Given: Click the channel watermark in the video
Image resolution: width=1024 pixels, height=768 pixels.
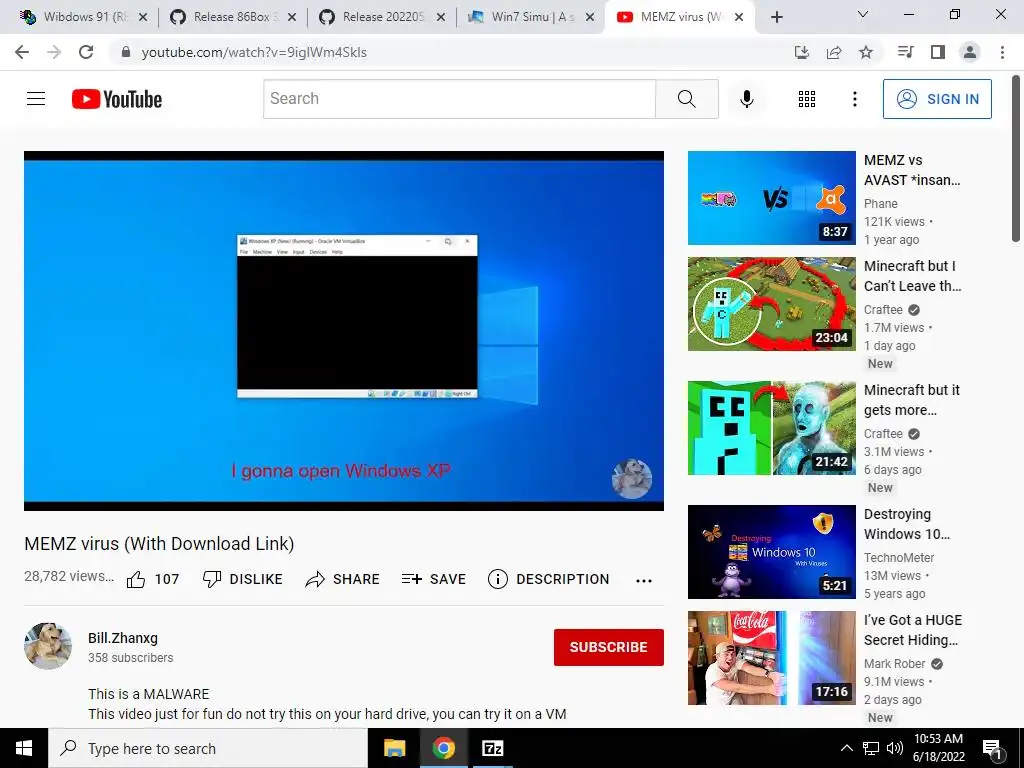Looking at the screenshot, I should [632, 479].
